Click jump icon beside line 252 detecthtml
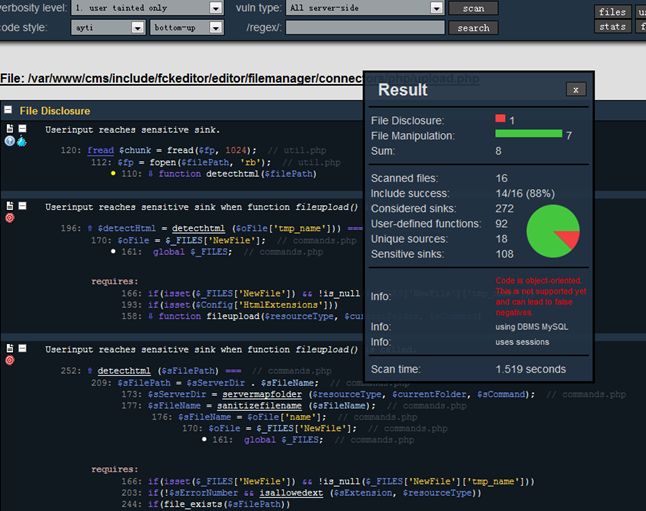The width and height of the screenshot is (646, 511). click(90, 371)
